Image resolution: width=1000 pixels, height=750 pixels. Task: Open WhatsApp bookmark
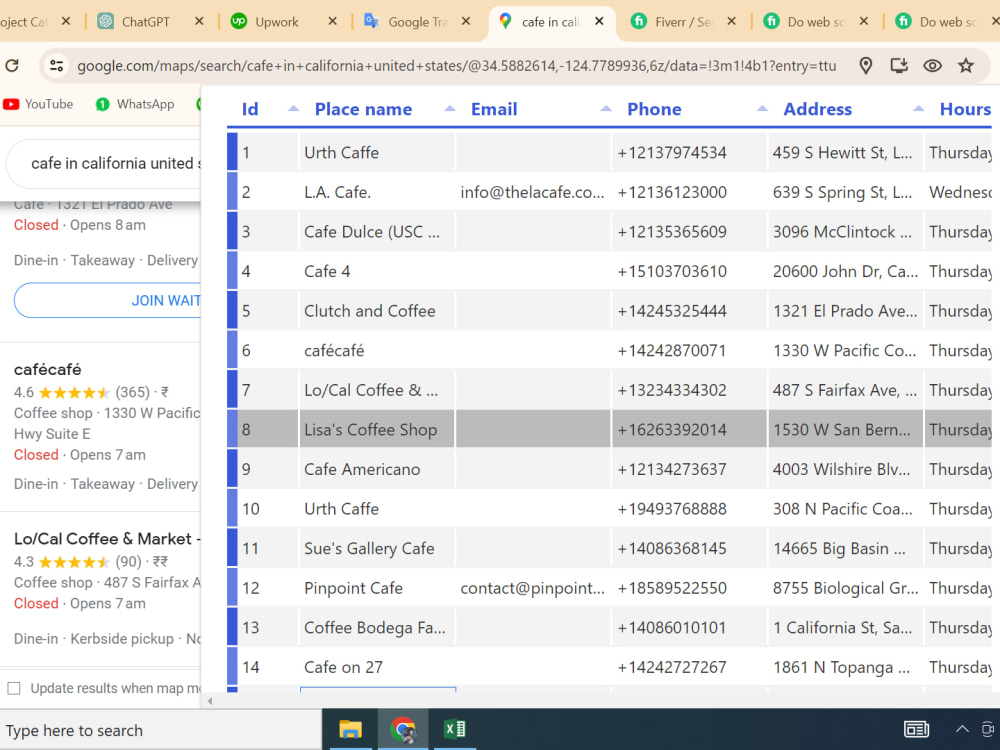[x=135, y=104]
